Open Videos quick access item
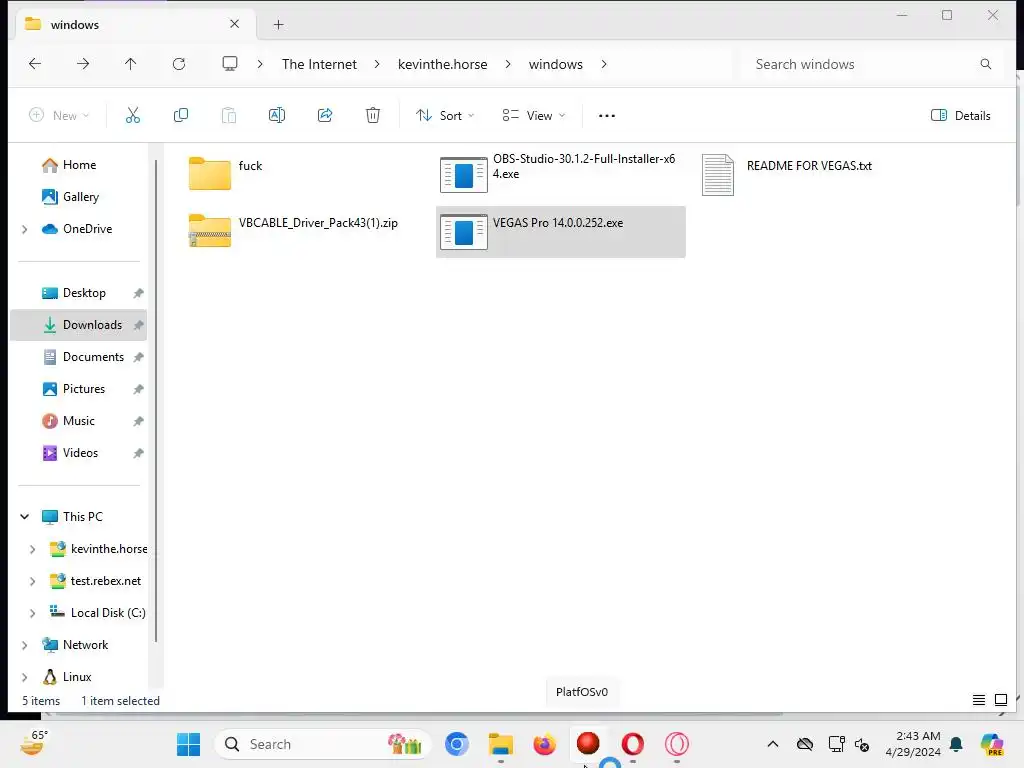Screen dimensions: 1024x768 click(78, 453)
